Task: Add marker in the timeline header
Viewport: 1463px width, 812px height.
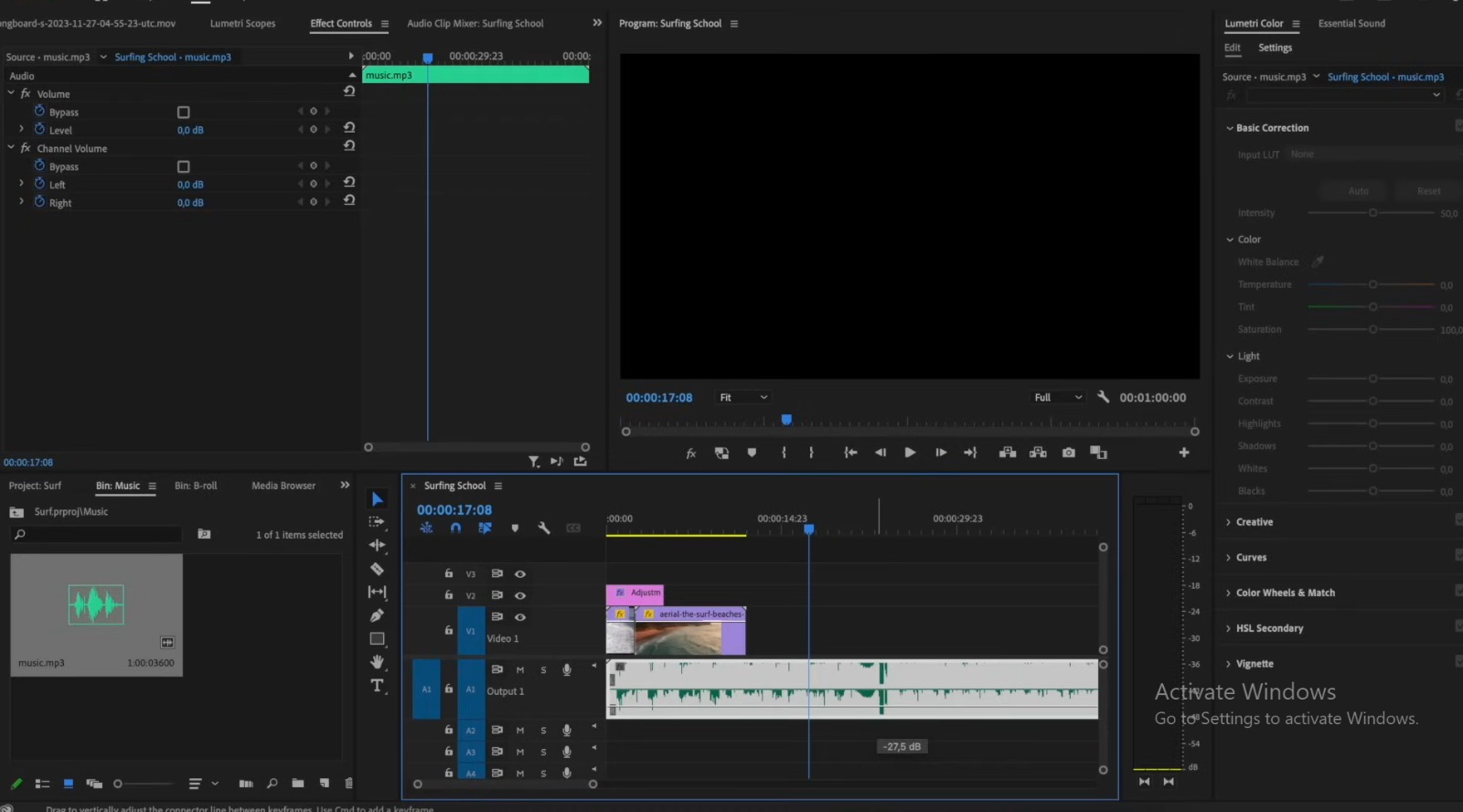Action: pyautogui.click(x=515, y=529)
